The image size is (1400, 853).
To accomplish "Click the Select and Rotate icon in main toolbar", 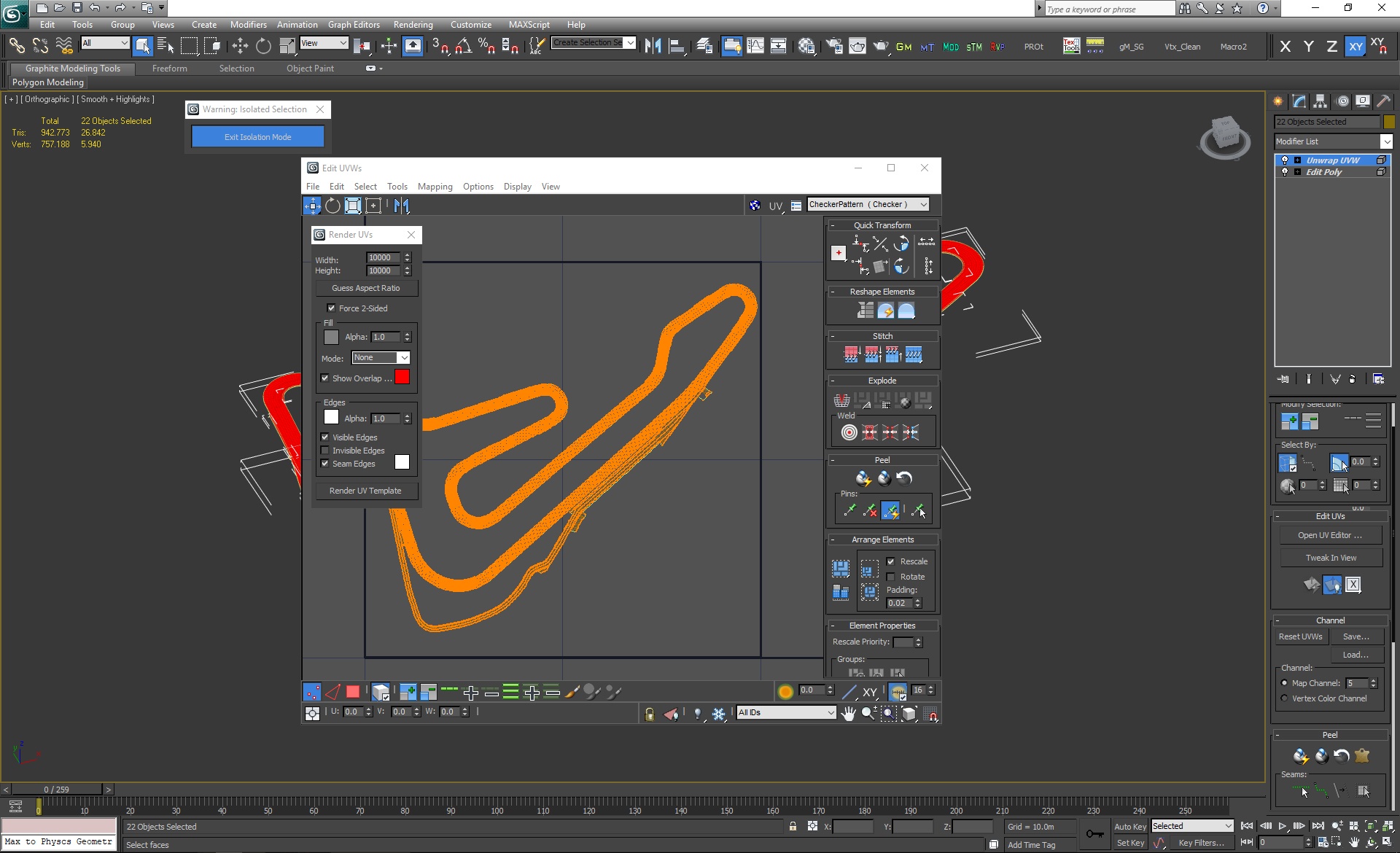I will click(263, 46).
